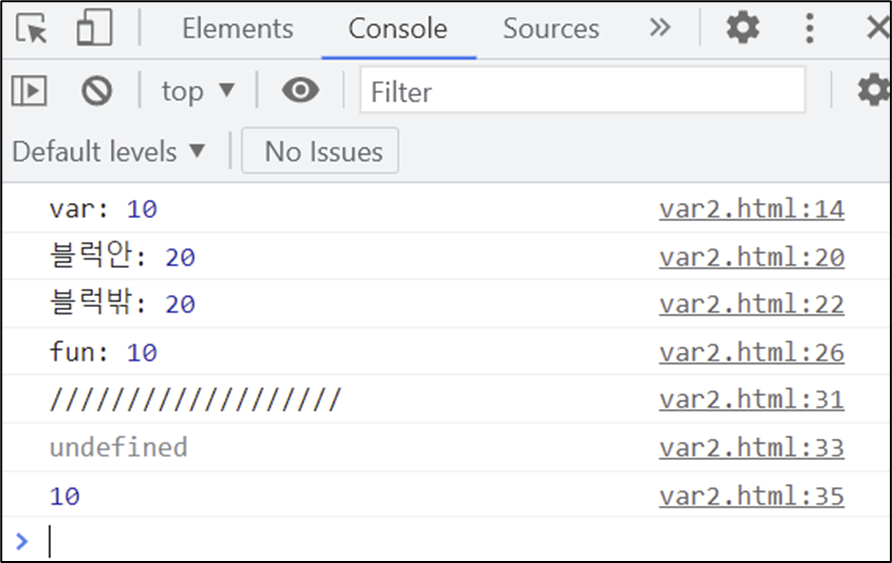
Task: Toggle the device toolbar icon
Action: coord(94,28)
